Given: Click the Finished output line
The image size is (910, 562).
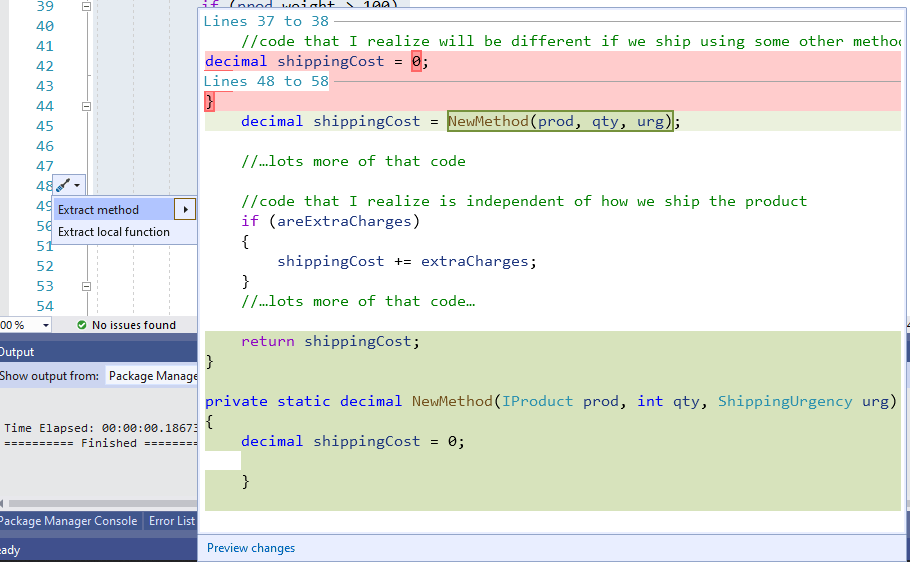Looking at the screenshot, I should click(x=101, y=443).
